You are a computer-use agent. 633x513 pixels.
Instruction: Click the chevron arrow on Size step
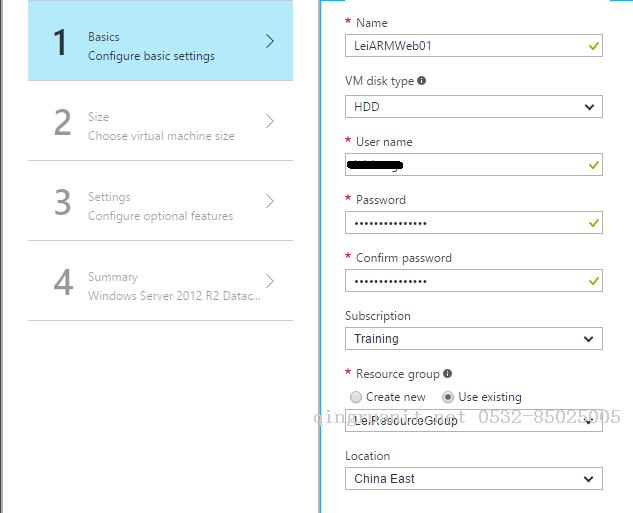coord(270,121)
